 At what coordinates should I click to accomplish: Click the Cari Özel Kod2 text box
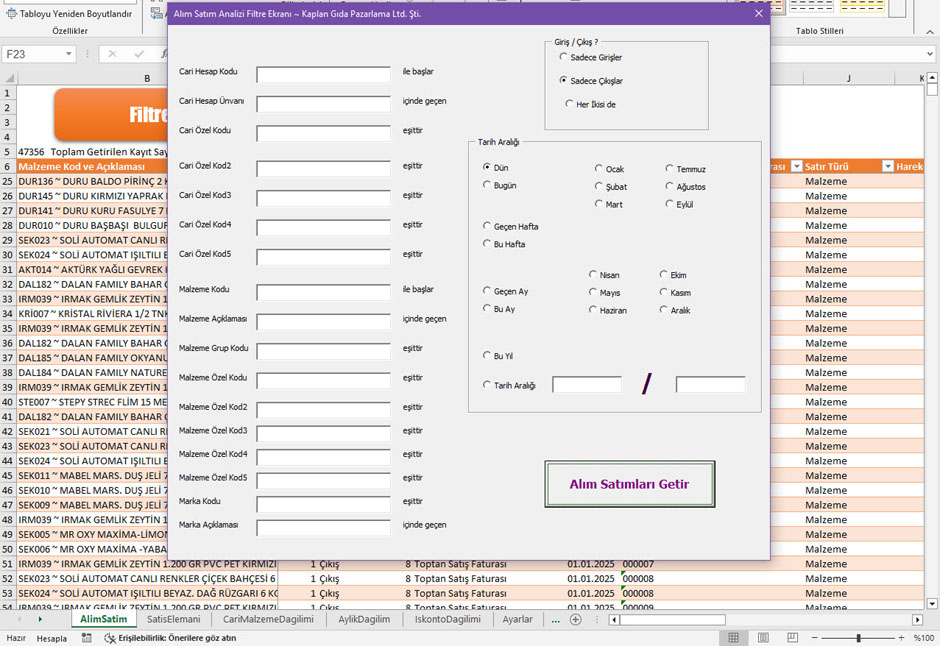click(323, 169)
